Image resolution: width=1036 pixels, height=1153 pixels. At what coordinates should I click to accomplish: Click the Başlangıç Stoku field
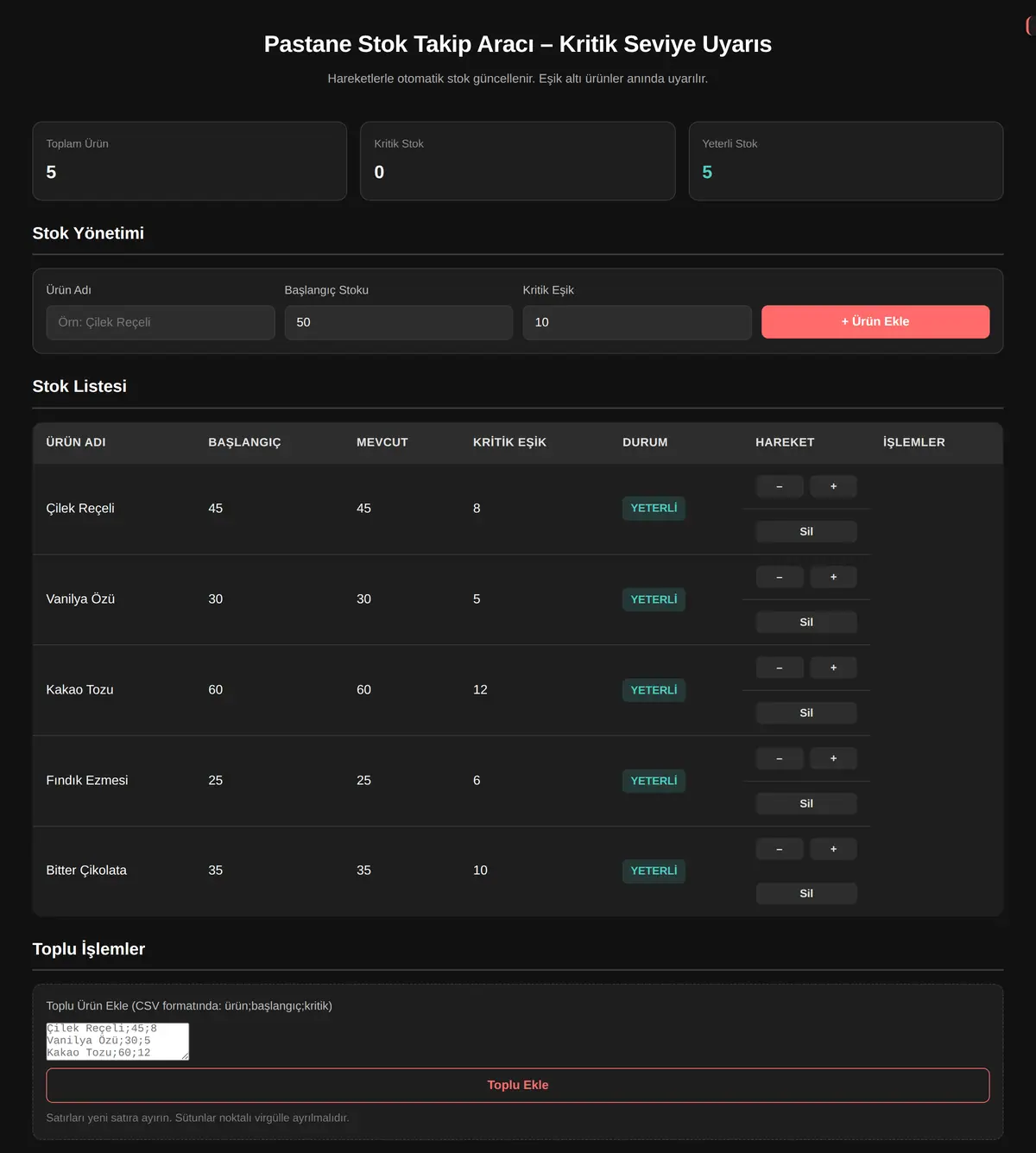(x=399, y=322)
